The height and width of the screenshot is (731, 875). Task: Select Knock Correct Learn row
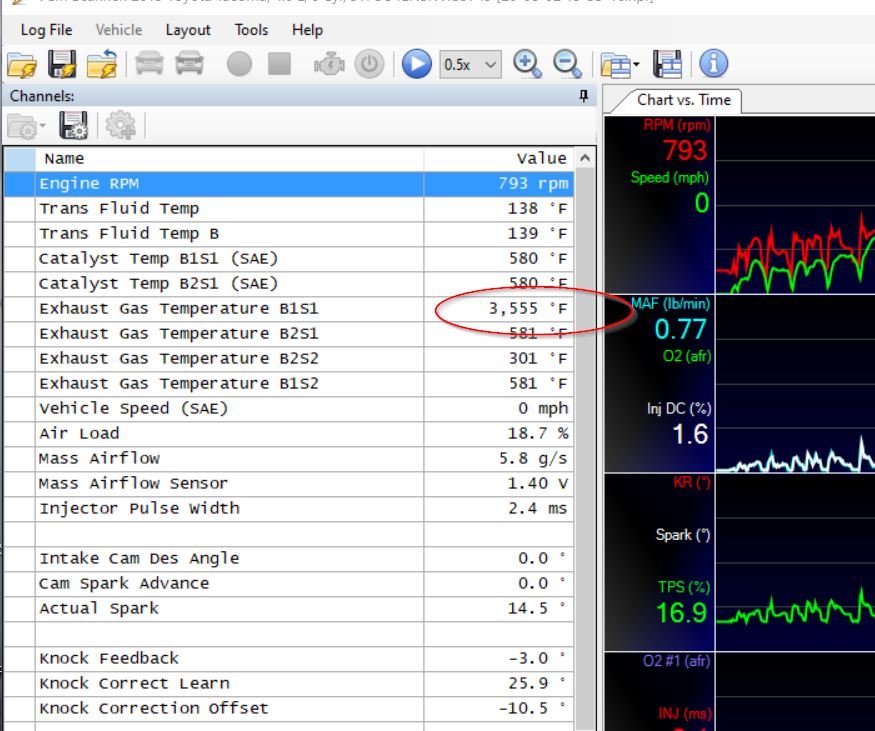pyautogui.click(x=289, y=684)
